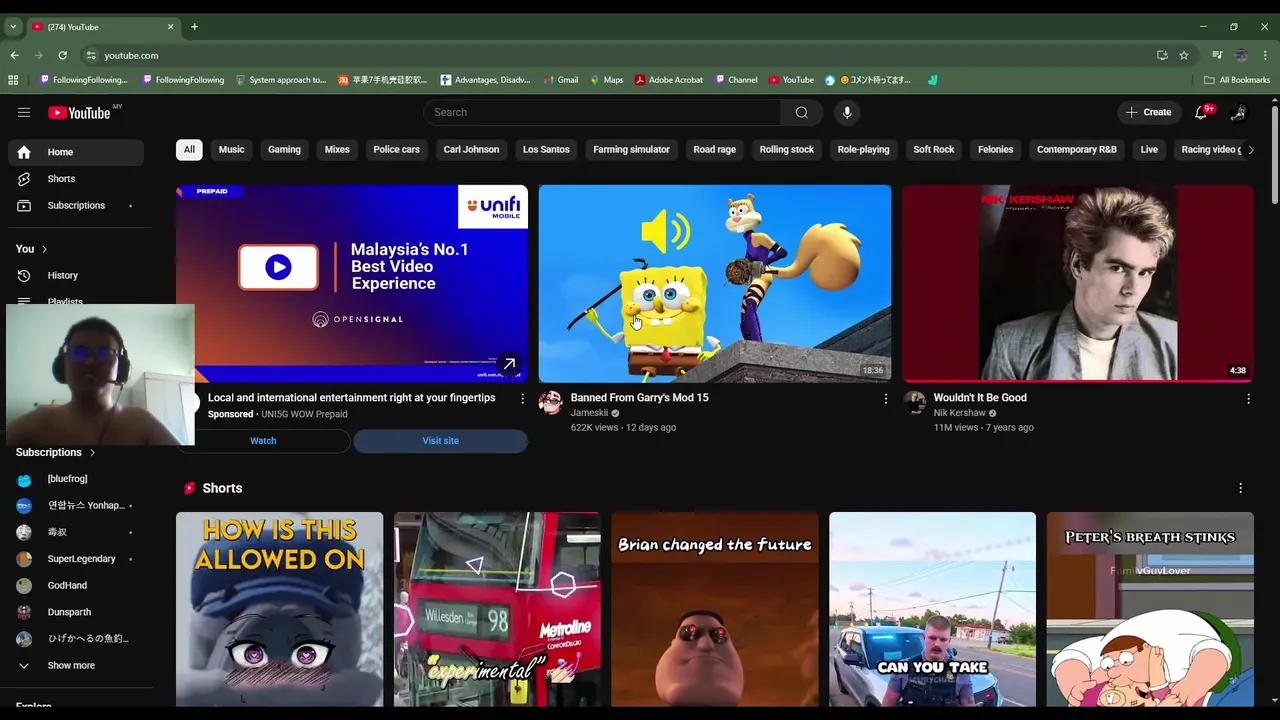Install the page as an app from the address bar
Viewport: 1280px width, 720px height.
coord(1162,55)
